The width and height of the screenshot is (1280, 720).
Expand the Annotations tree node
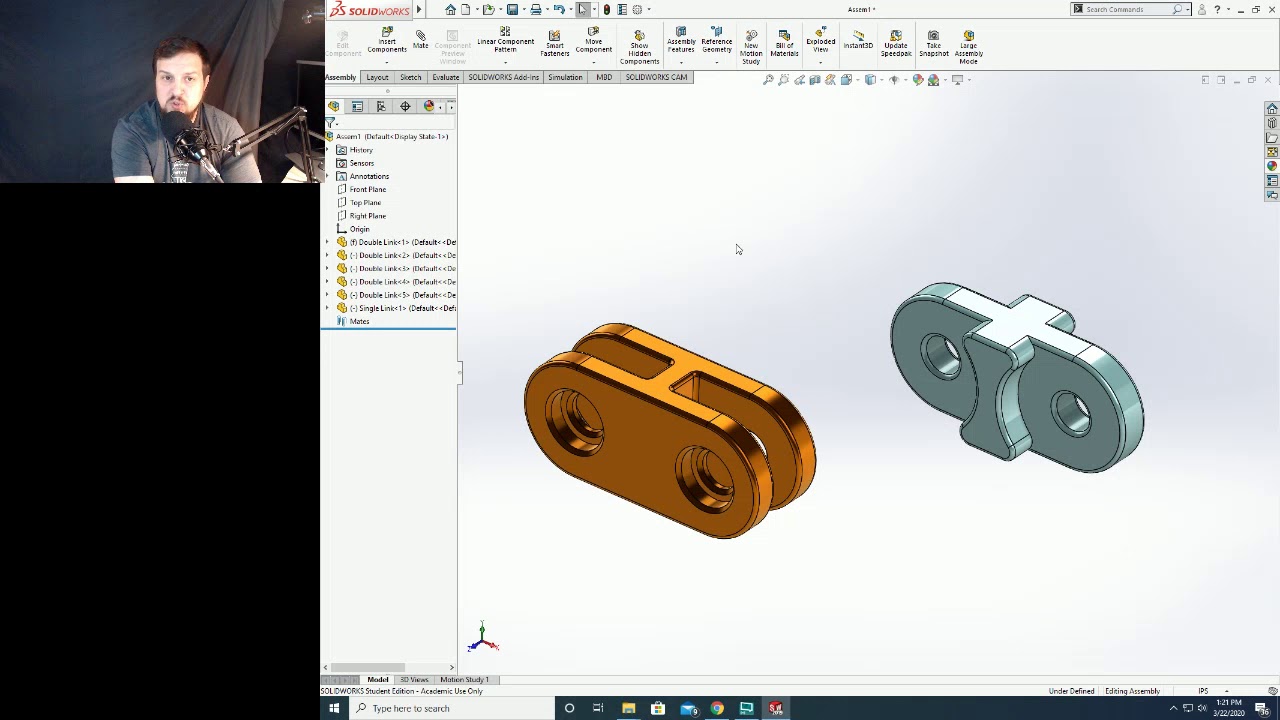327,176
